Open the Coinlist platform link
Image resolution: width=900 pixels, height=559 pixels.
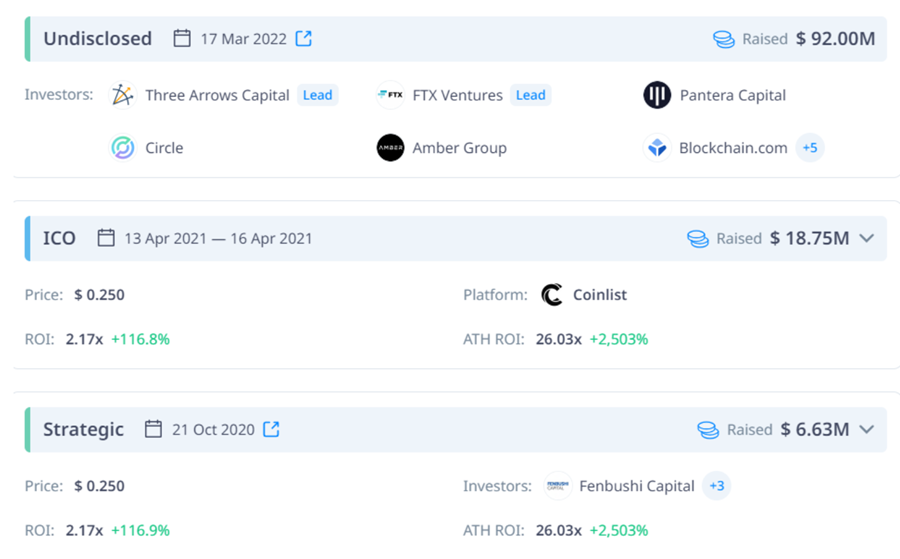coord(600,295)
